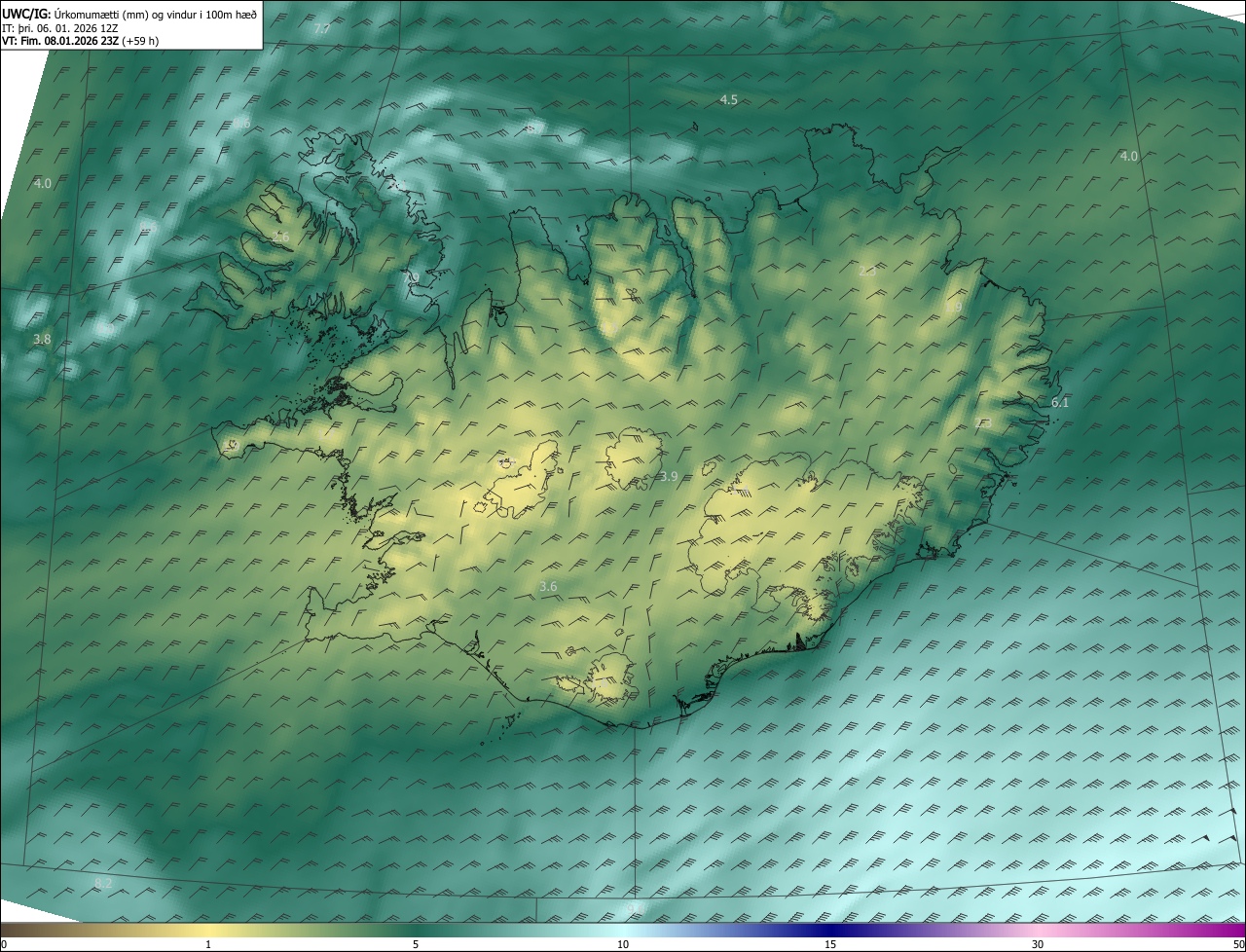This screenshot has width=1246, height=952.
Task: Click the title text 'Úrkomumætti (mm) og vindur í 100m hæð'
Action: [156, 14]
